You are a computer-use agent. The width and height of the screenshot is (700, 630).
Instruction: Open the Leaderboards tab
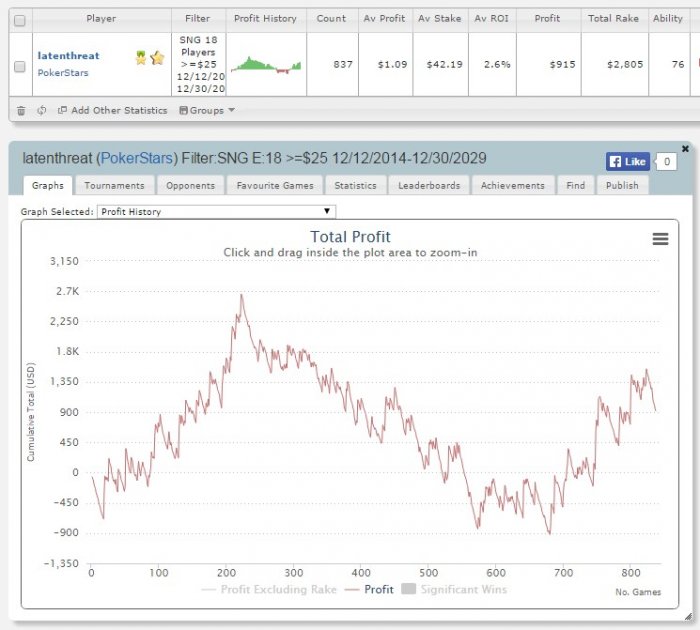429,185
